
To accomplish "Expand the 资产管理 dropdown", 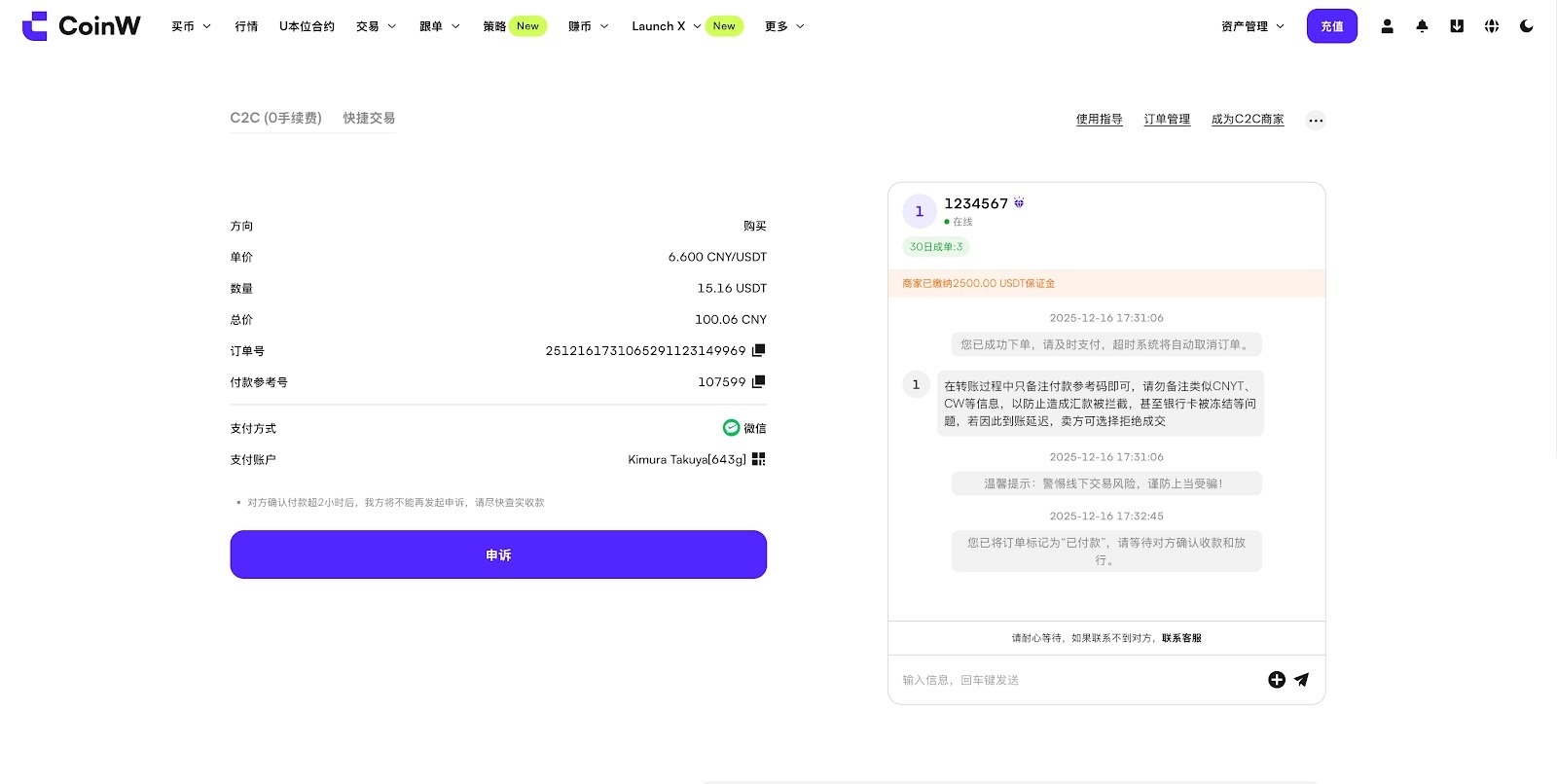I will pos(1252,26).
